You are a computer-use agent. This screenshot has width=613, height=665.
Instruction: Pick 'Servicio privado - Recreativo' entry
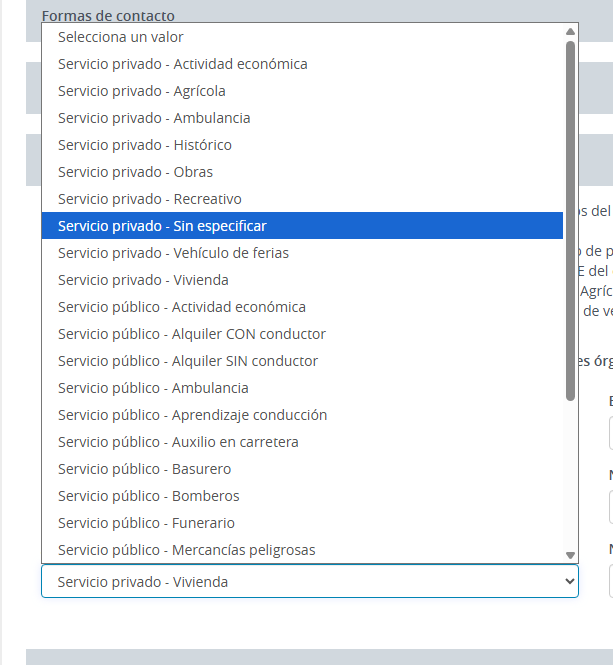click(x=150, y=199)
